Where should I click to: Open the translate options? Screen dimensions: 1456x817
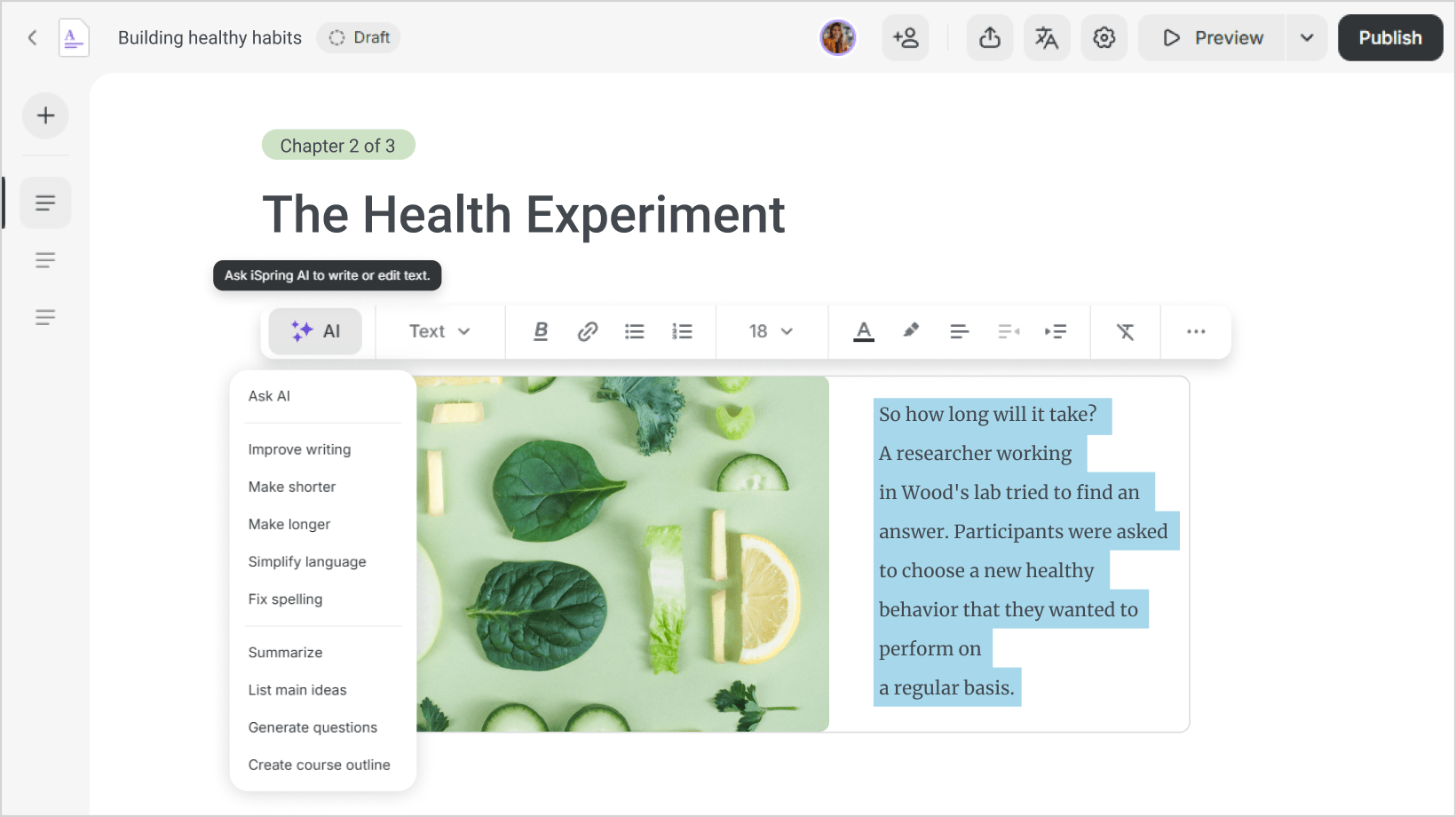(1047, 37)
